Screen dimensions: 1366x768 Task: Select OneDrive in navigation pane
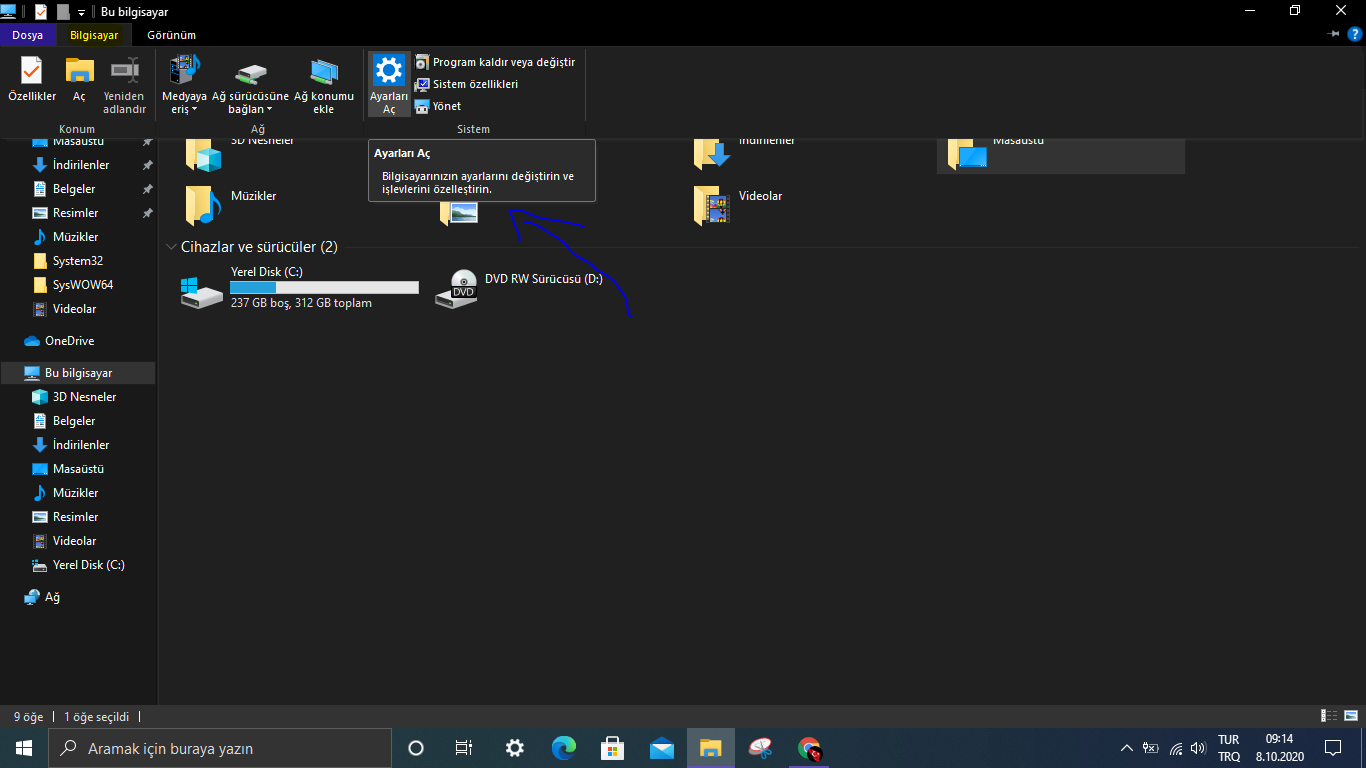pos(69,341)
